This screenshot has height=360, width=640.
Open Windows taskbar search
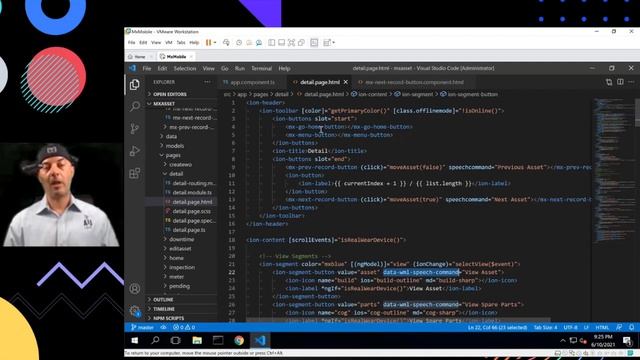[x=155, y=340]
